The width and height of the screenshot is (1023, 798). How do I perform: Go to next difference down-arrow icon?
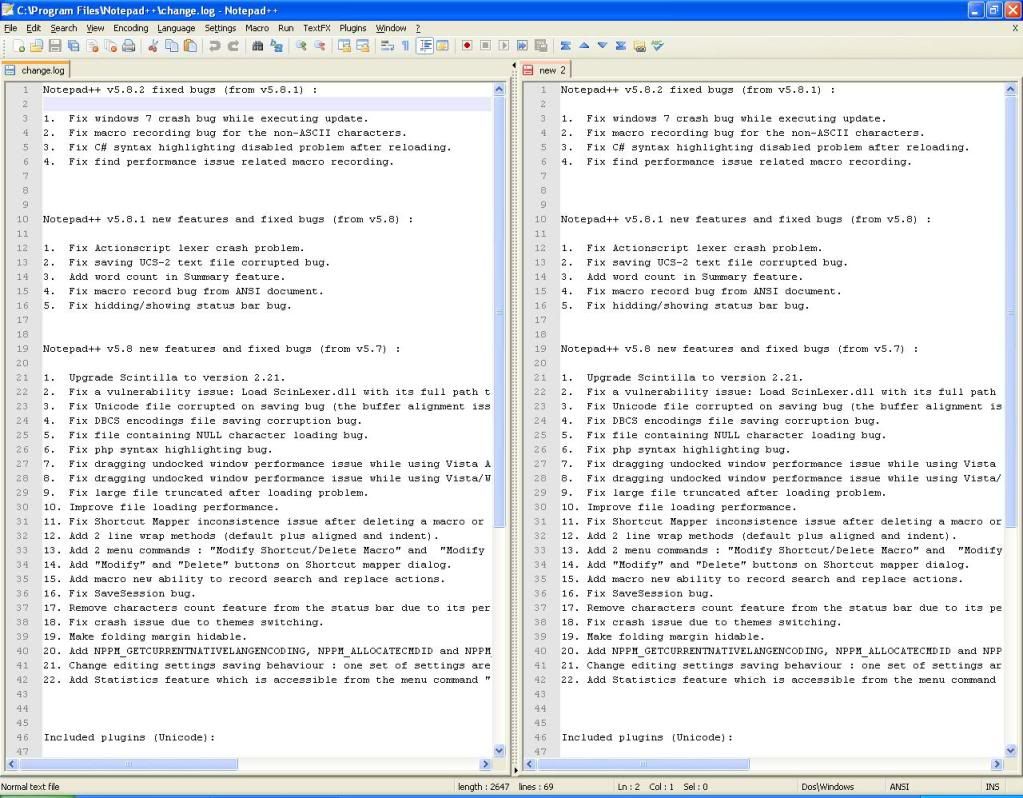(x=602, y=46)
